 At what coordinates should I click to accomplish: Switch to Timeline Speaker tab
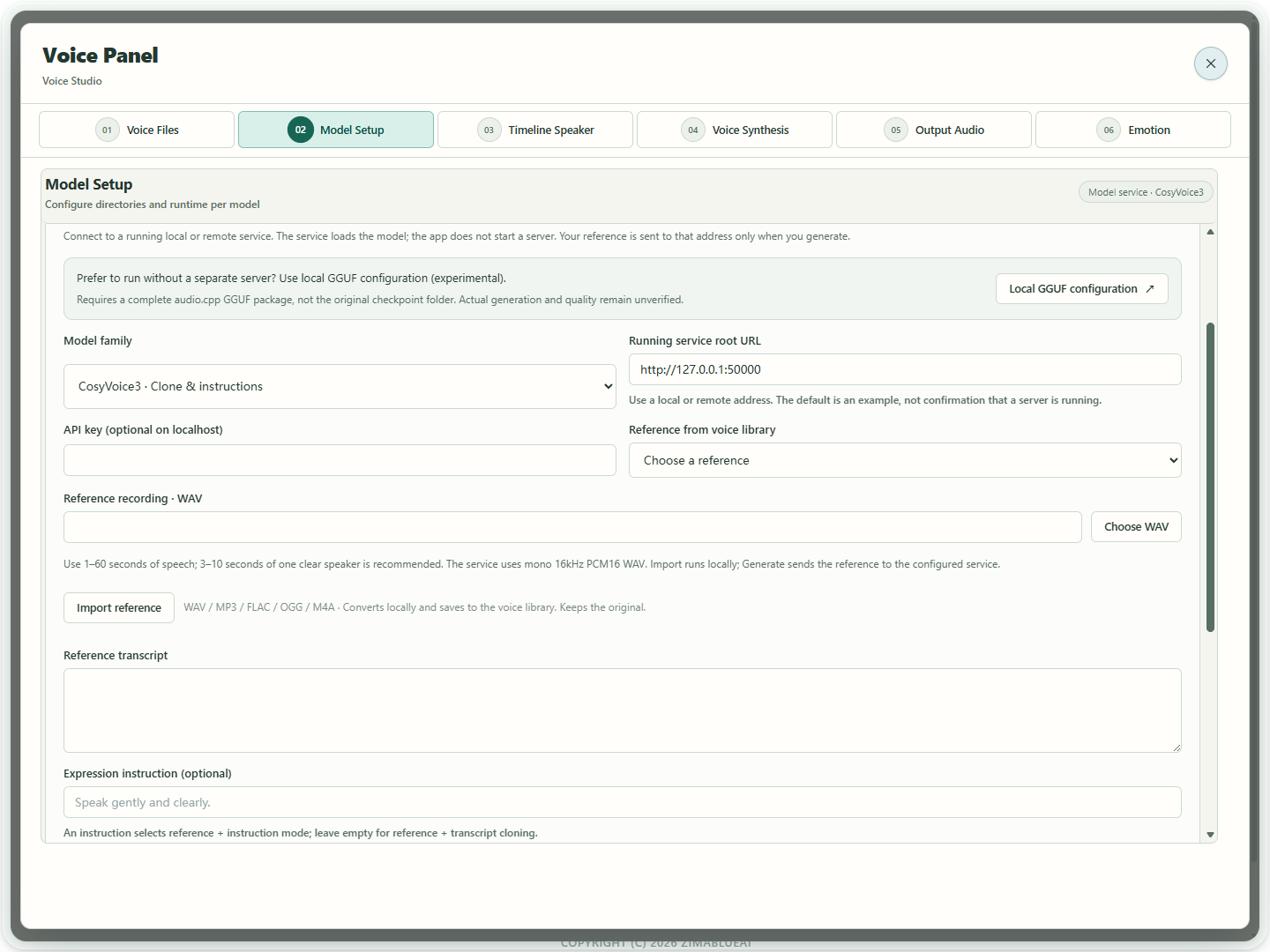click(535, 130)
